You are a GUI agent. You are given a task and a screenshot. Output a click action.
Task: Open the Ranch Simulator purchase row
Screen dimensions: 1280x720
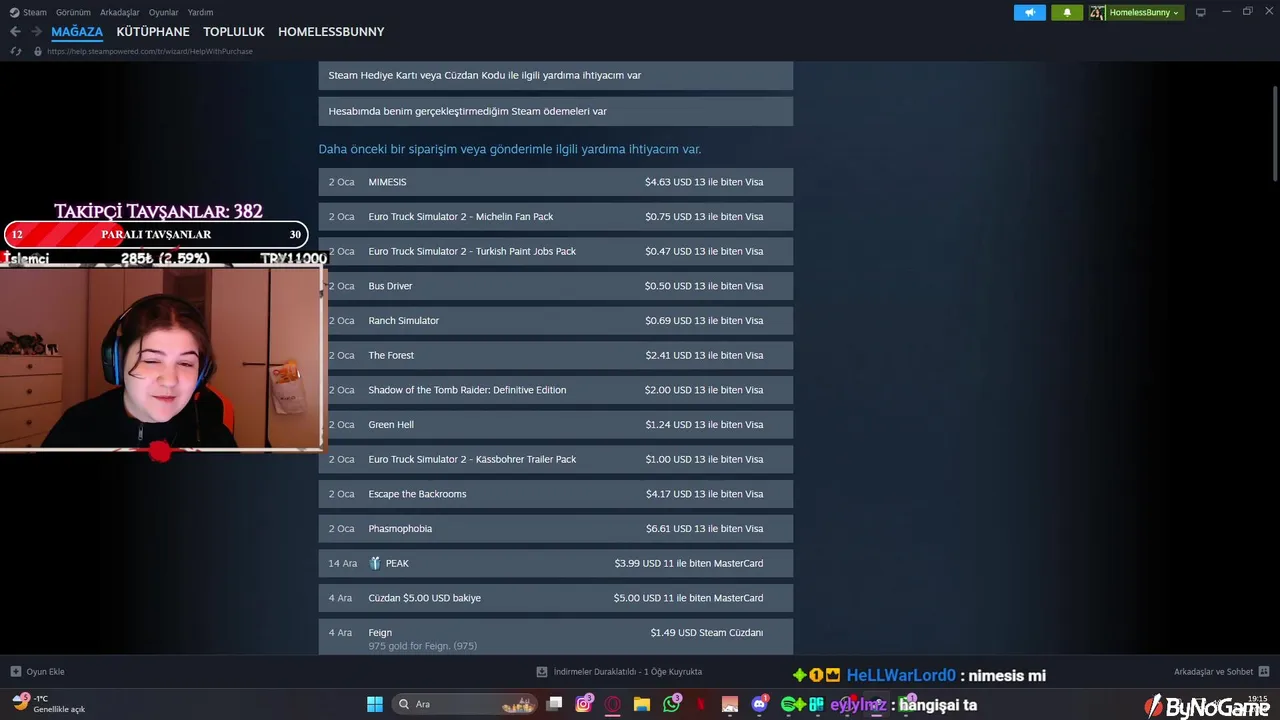click(556, 320)
